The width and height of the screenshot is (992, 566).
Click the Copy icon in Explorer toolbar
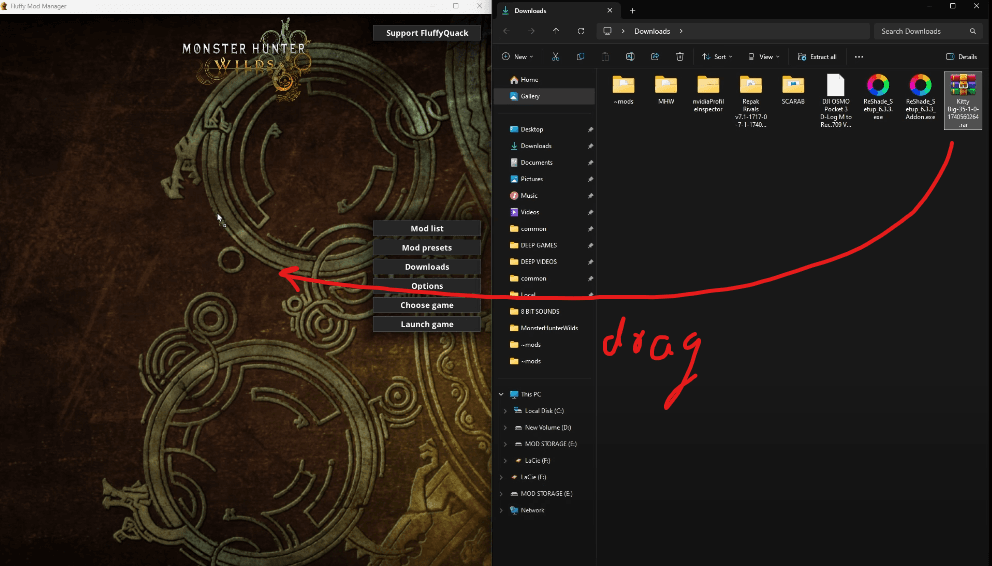coord(580,57)
